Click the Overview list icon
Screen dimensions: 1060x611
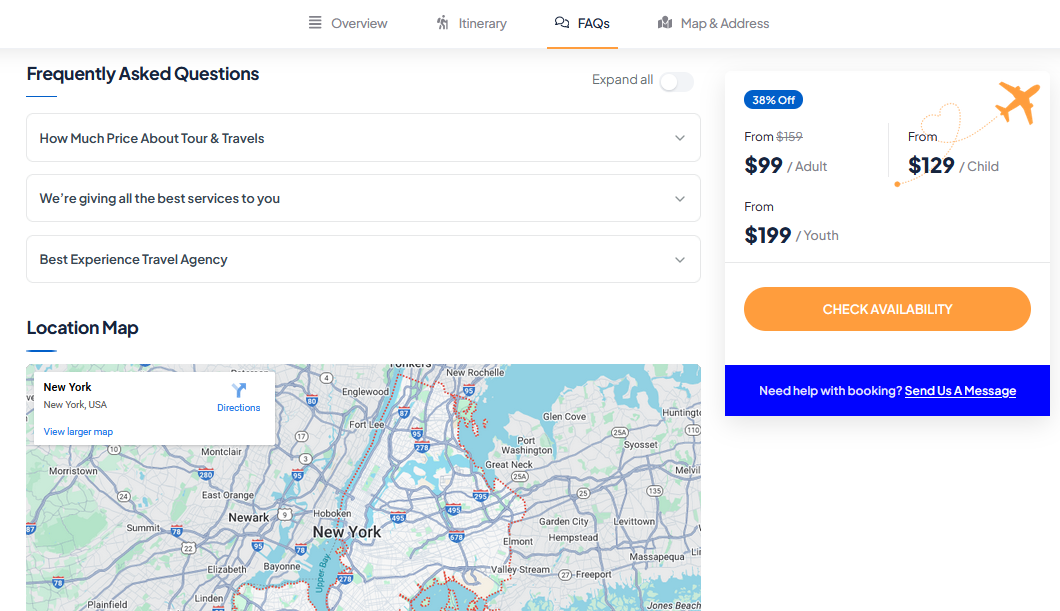tap(315, 23)
